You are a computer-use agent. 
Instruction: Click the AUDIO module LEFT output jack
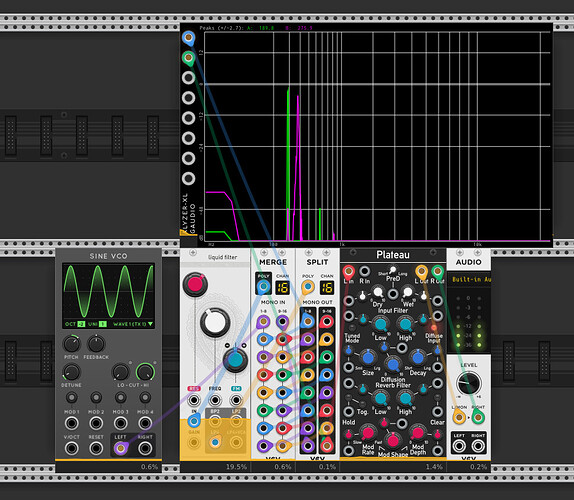pos(459,445)
